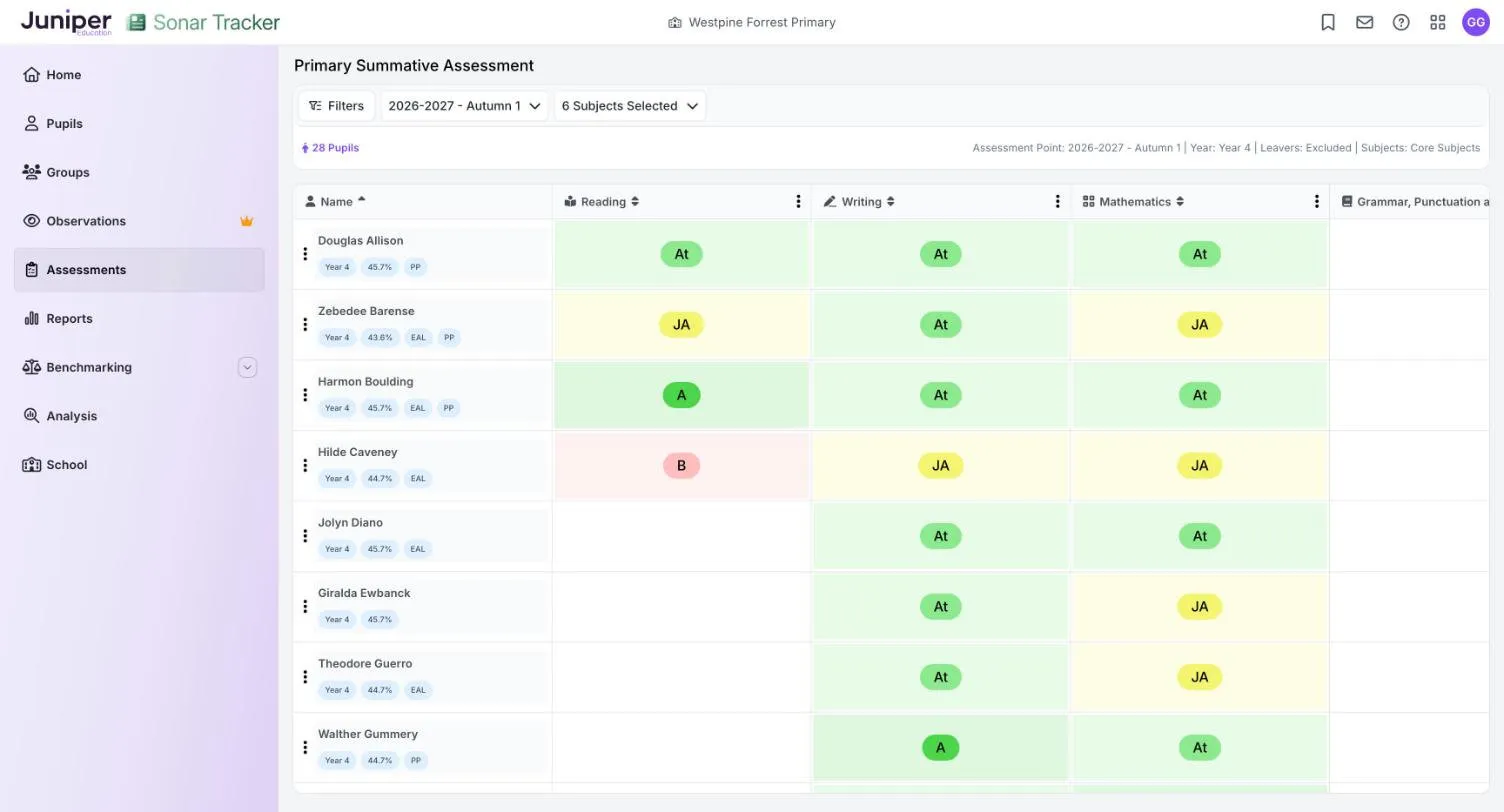The height and width of the screenshot is (812, 1504).
Task: Click Harmon Boulding's Reading A grade
Action: [681, 395]
